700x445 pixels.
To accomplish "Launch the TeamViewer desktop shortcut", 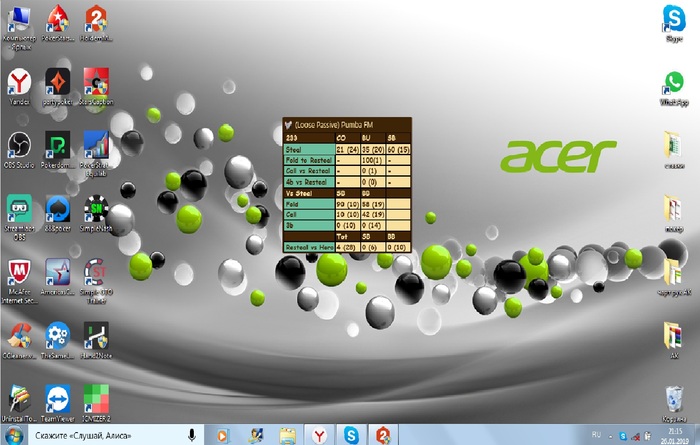I will (x=58, y=403).
